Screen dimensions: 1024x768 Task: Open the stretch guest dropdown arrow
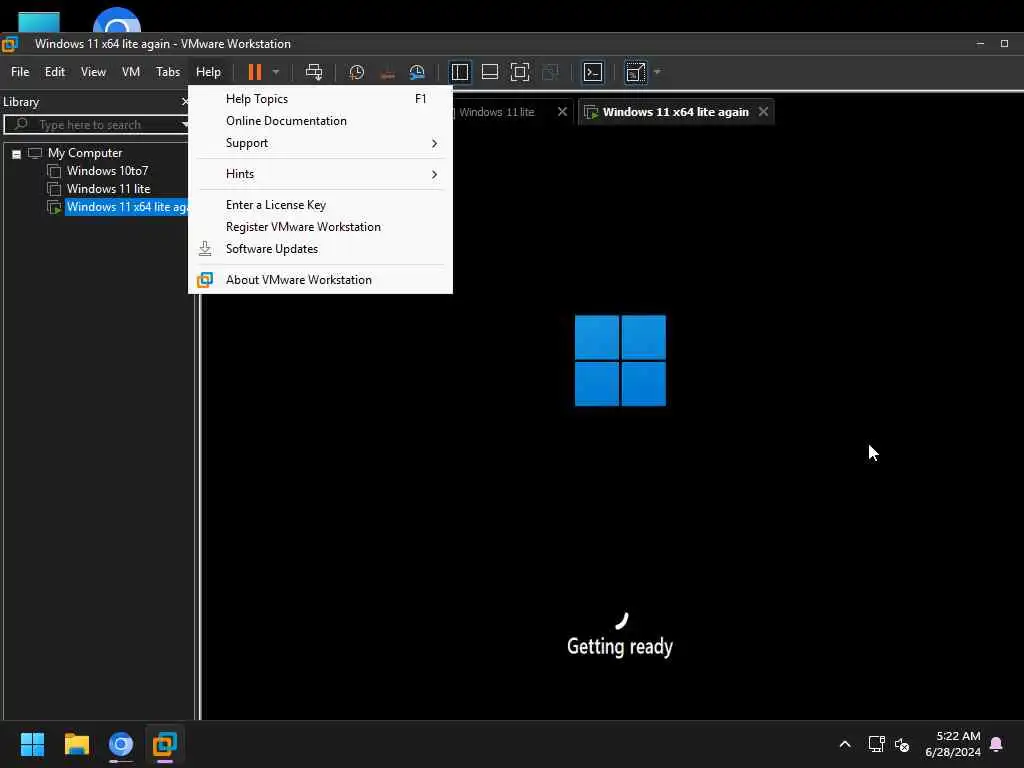point(657,72)
